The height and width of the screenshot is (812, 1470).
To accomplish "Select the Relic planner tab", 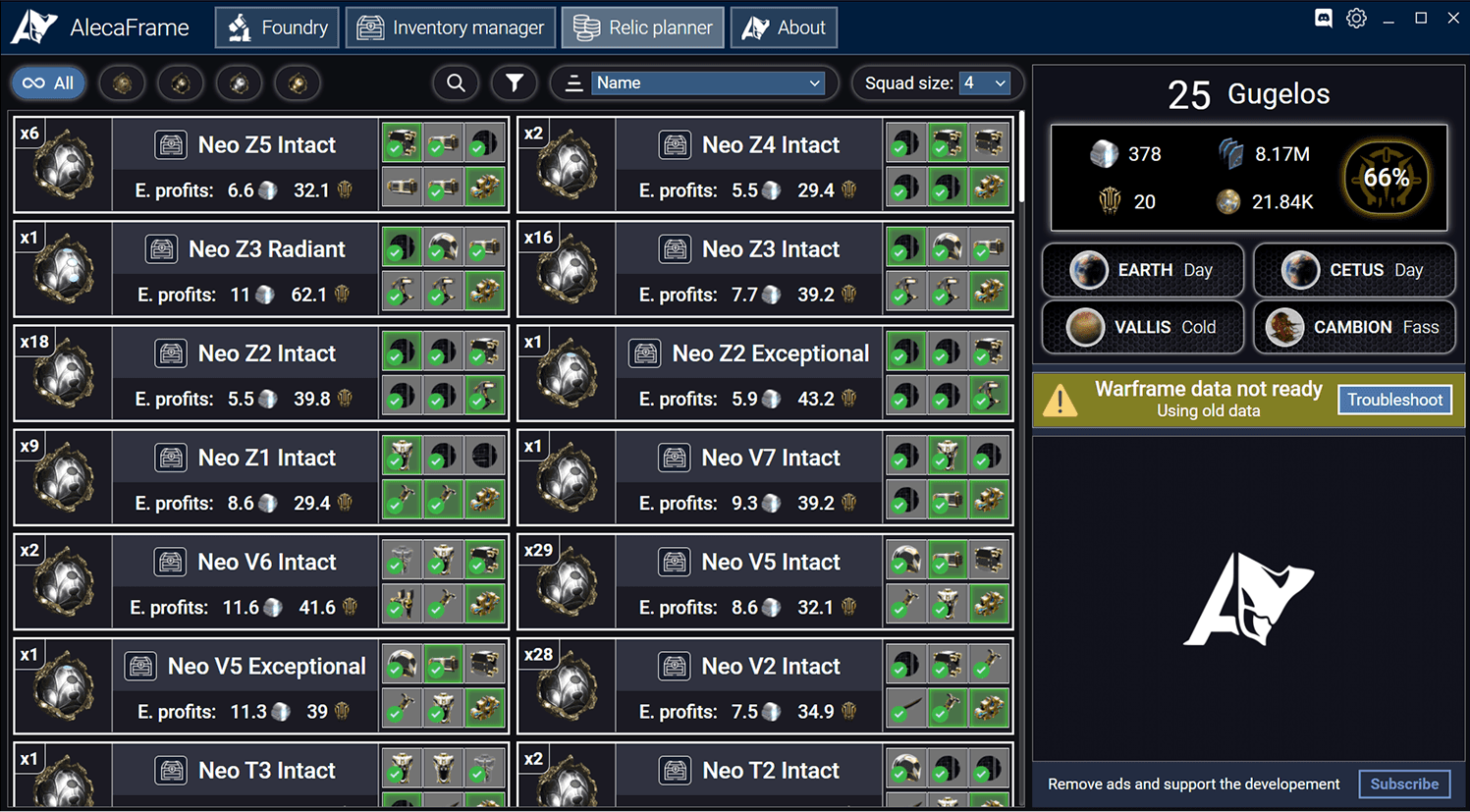I will (643, 27).
